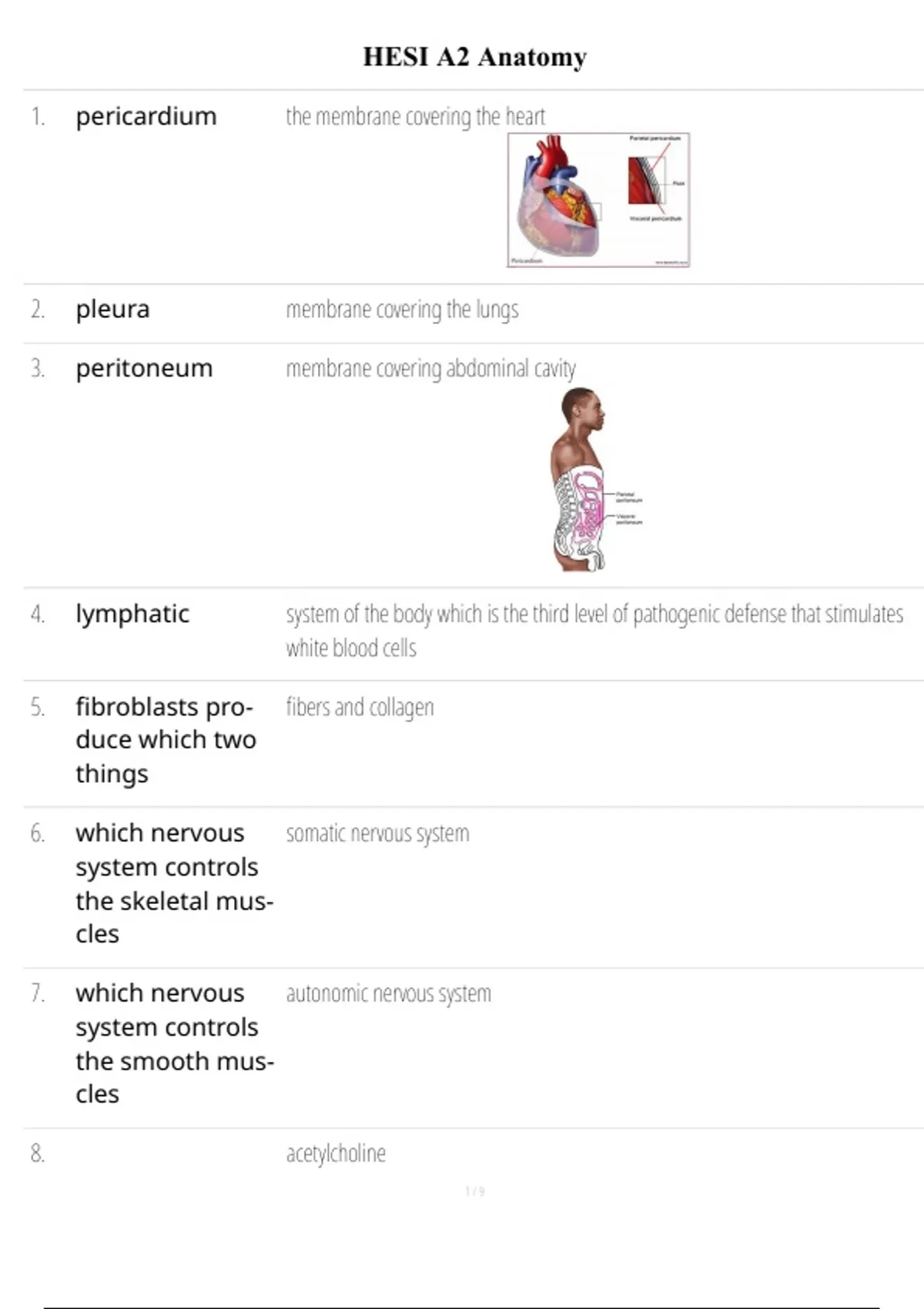This screenshot has height=1309, width=924.
Task: Click the skeletal muscles nervous system question
Action: point(174,882)
